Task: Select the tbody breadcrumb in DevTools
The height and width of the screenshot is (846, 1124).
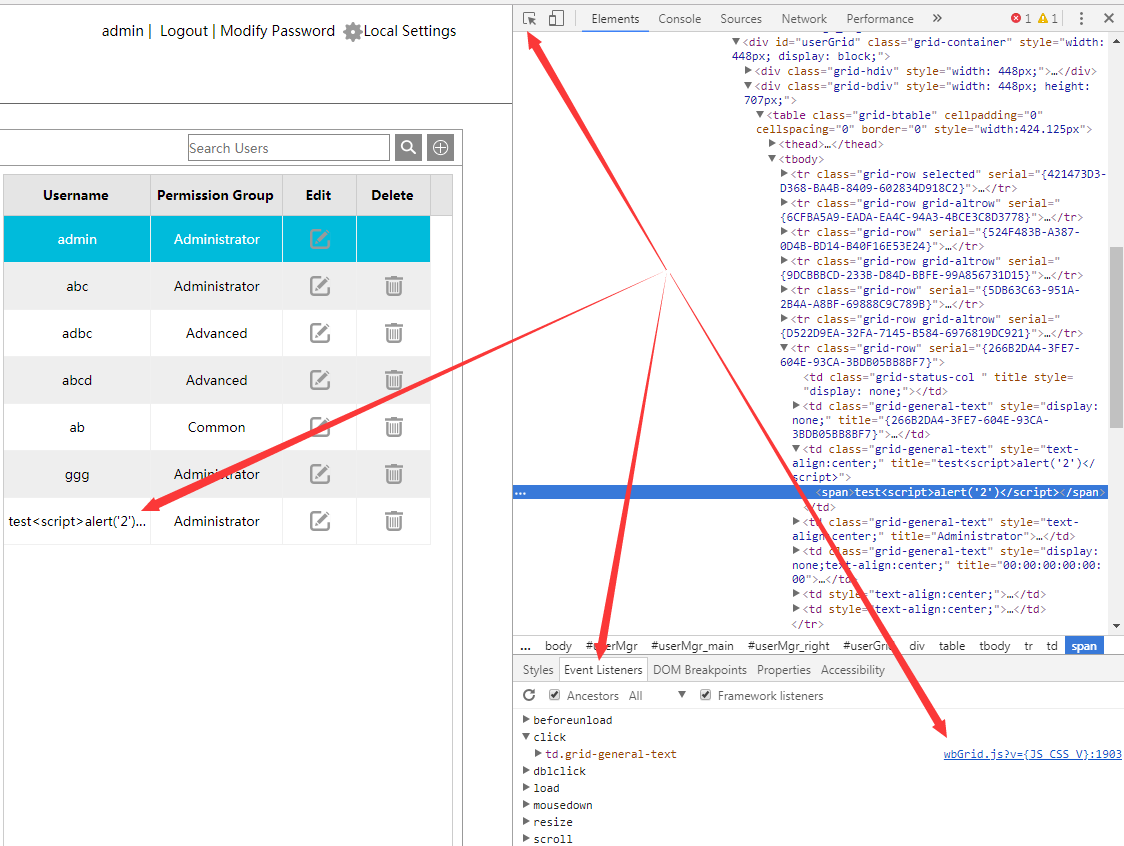Action: (994, 646)
